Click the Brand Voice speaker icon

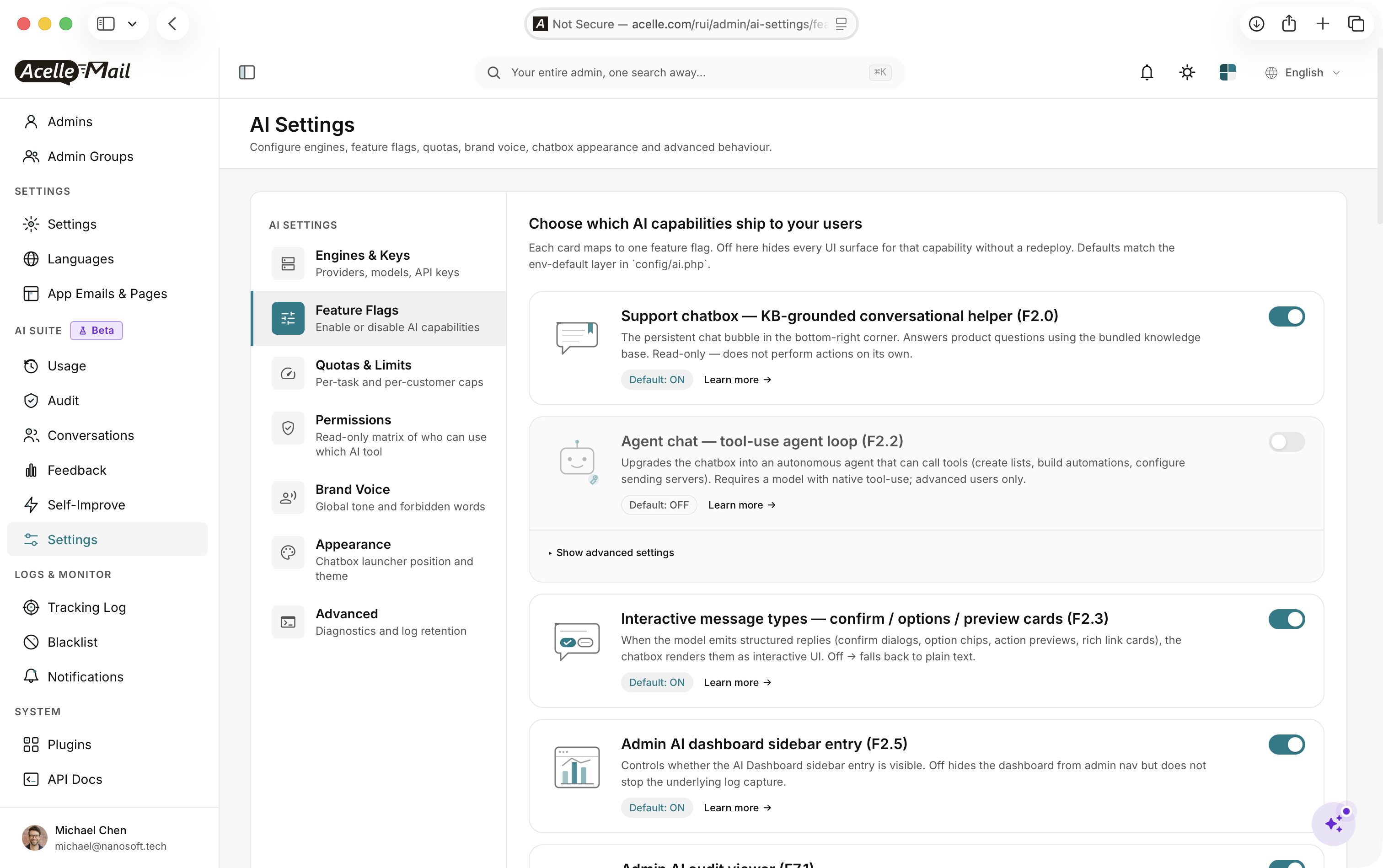point(288,498)
